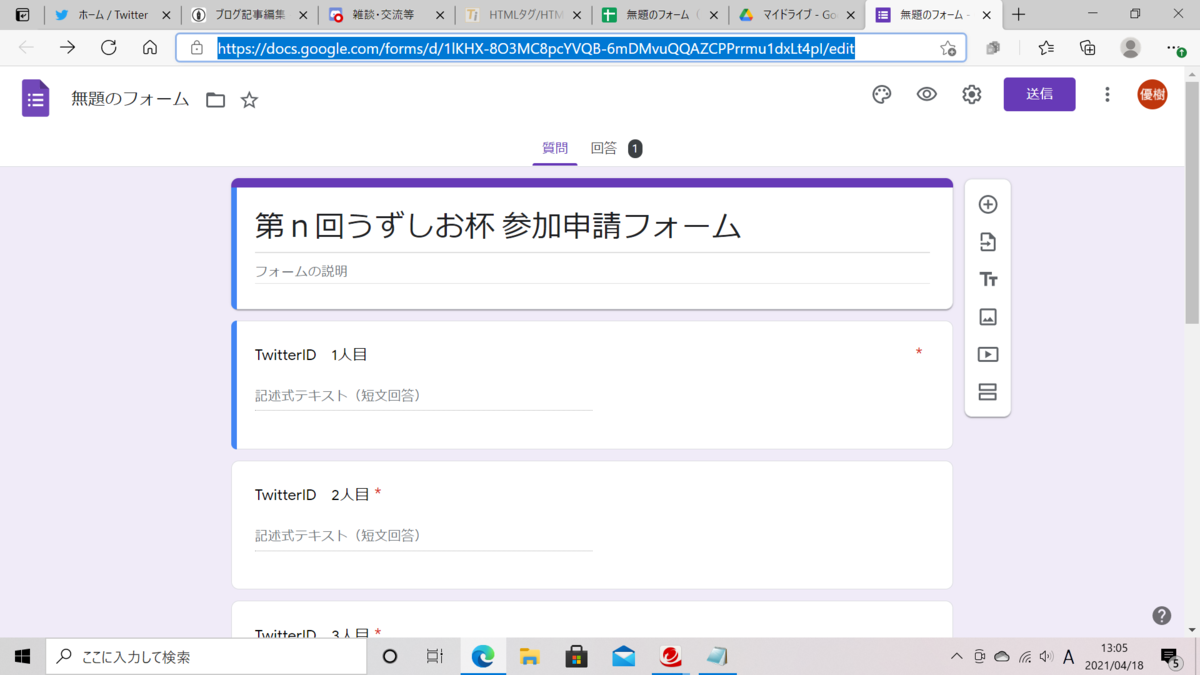Open the browser profile account avatar
Viewport: 1200px width, 675px height.
coord(1130,47)
